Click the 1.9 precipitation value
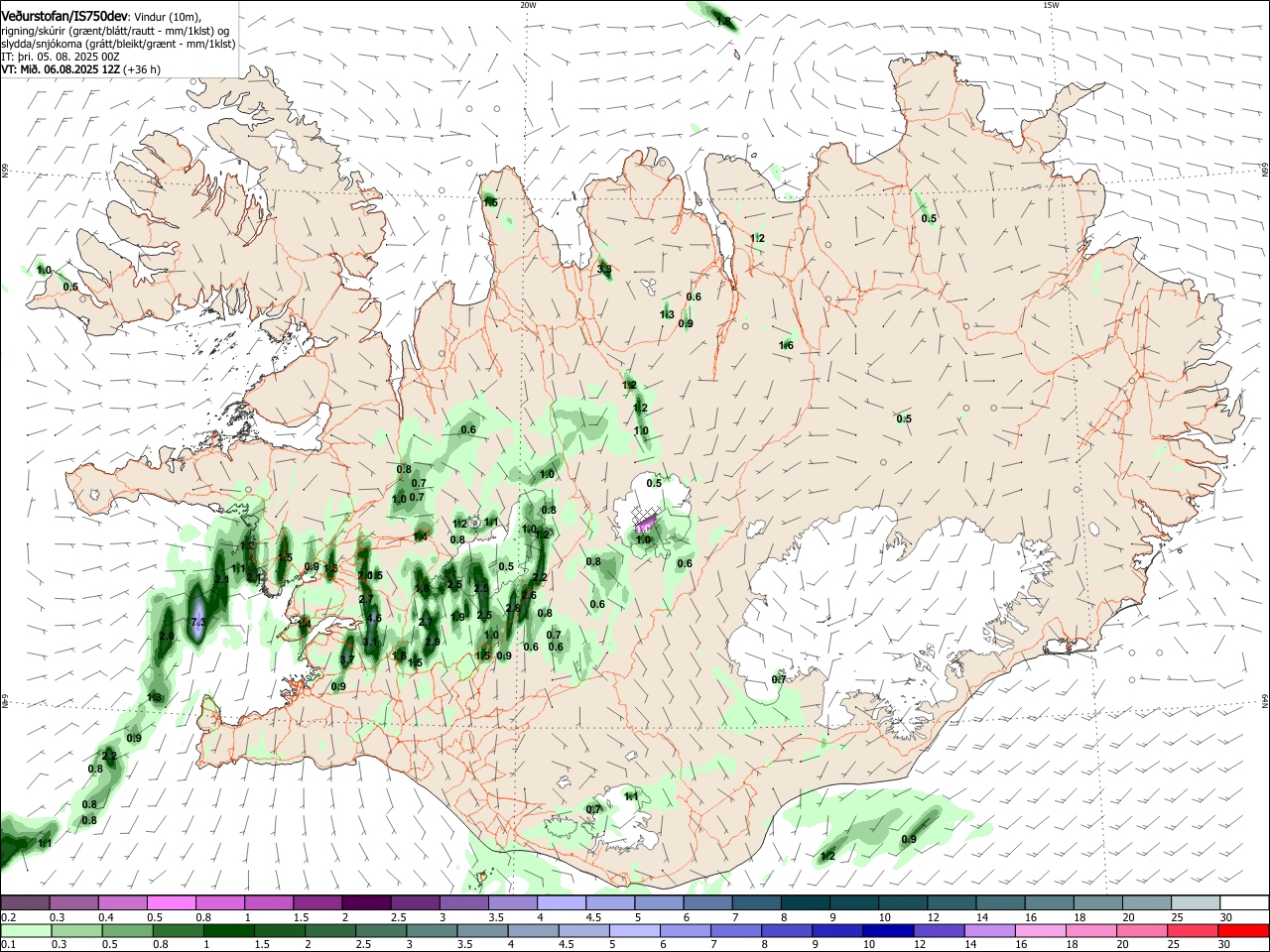 (x=457, y=617)
